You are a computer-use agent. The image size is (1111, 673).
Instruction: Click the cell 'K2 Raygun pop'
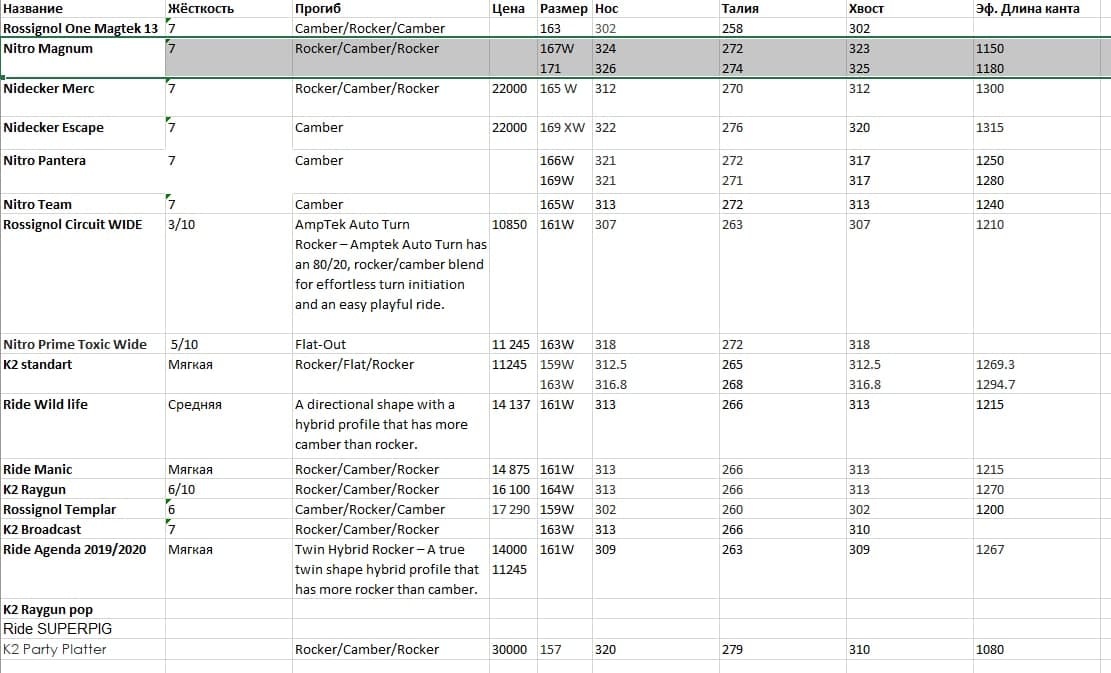[x=83, y=609]
